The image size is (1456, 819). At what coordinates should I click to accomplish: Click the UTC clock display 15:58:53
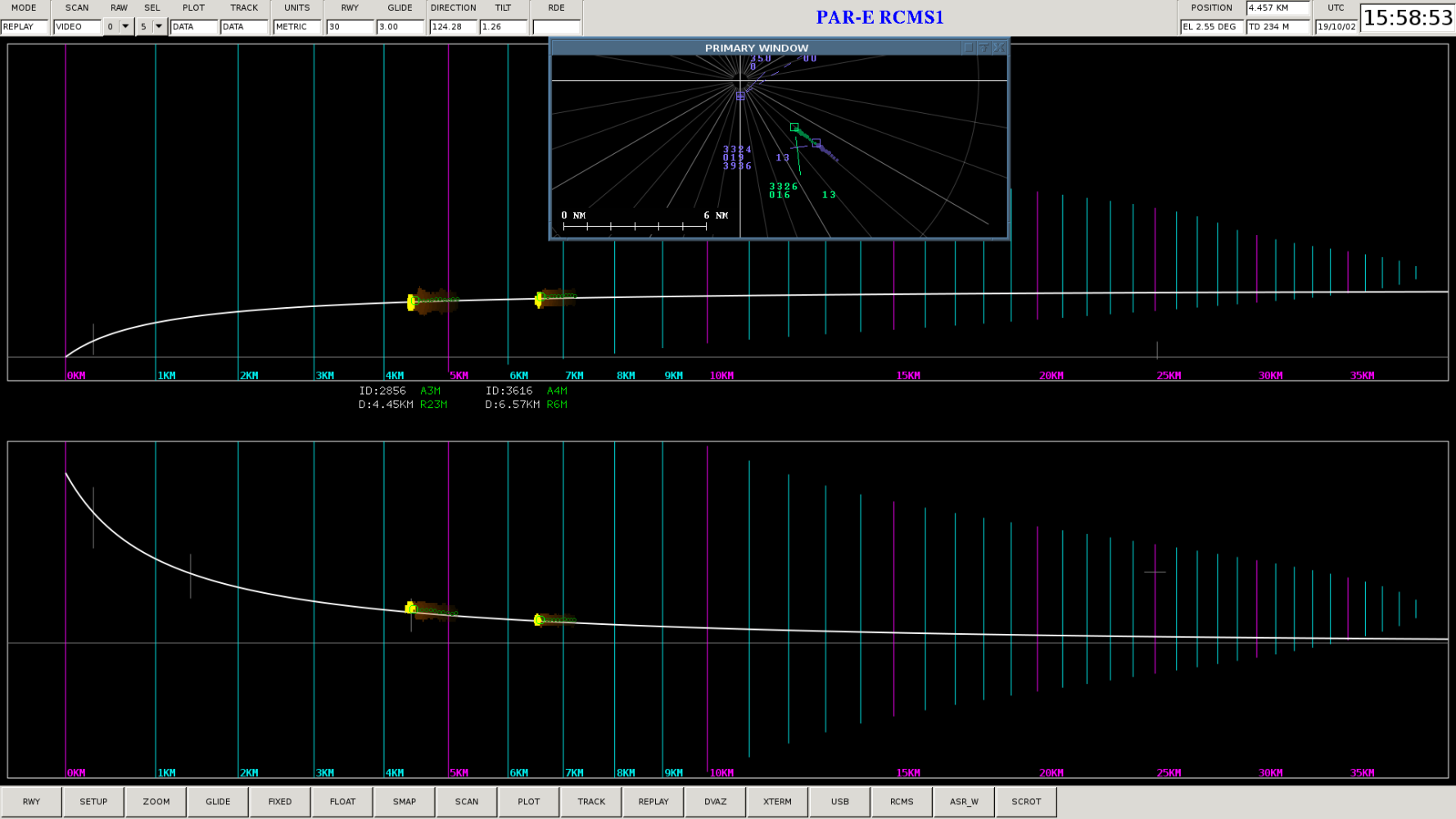click(x=1408, y=18)
